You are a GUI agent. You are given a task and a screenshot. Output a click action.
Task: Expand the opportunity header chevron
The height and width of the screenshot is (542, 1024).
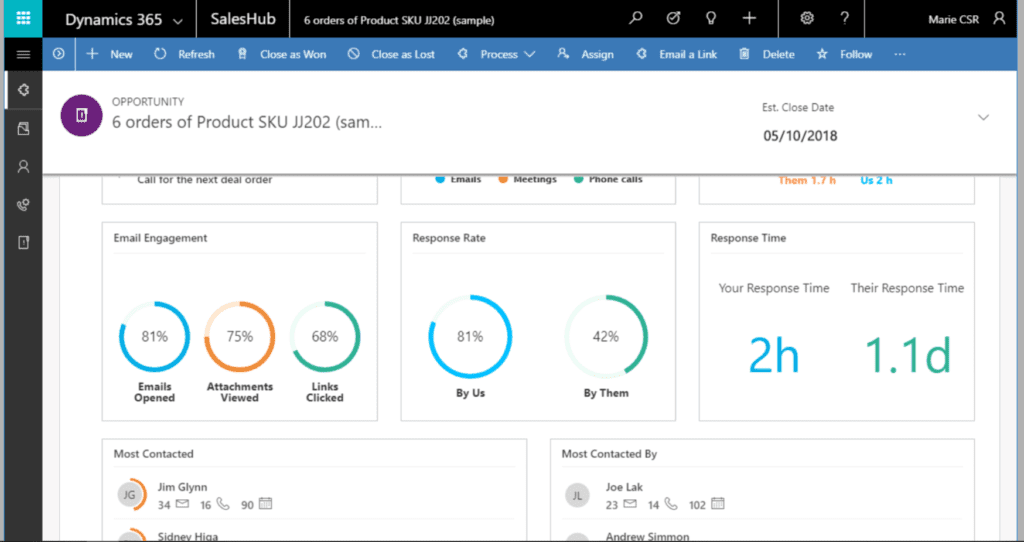point(983,118)
